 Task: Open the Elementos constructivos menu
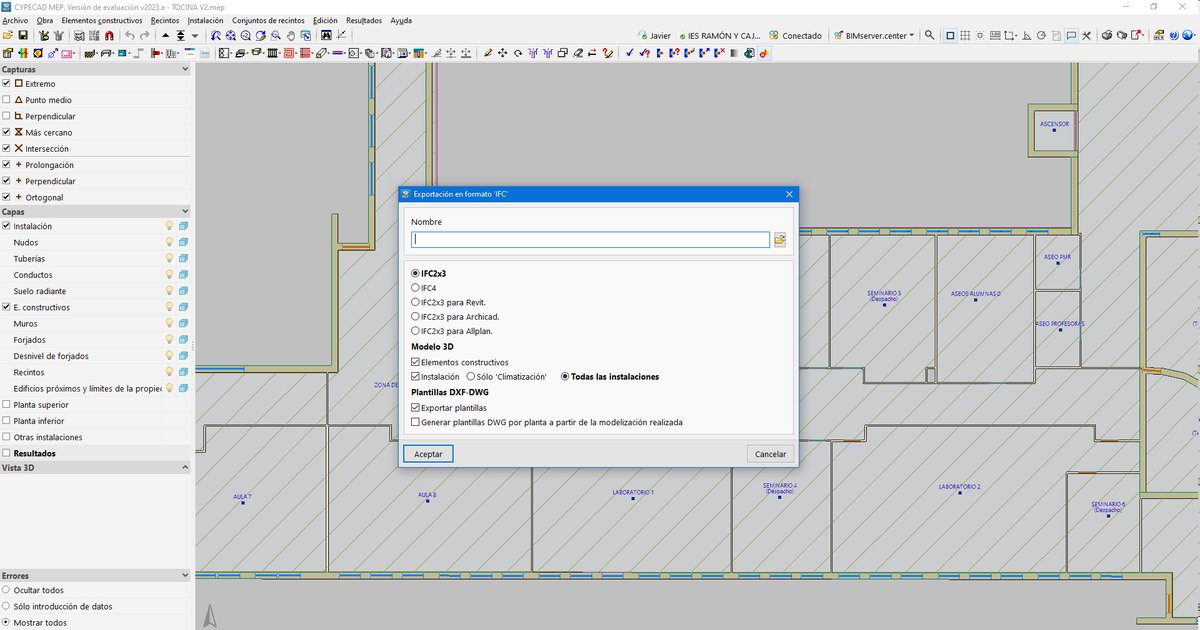tap(102, 20)
